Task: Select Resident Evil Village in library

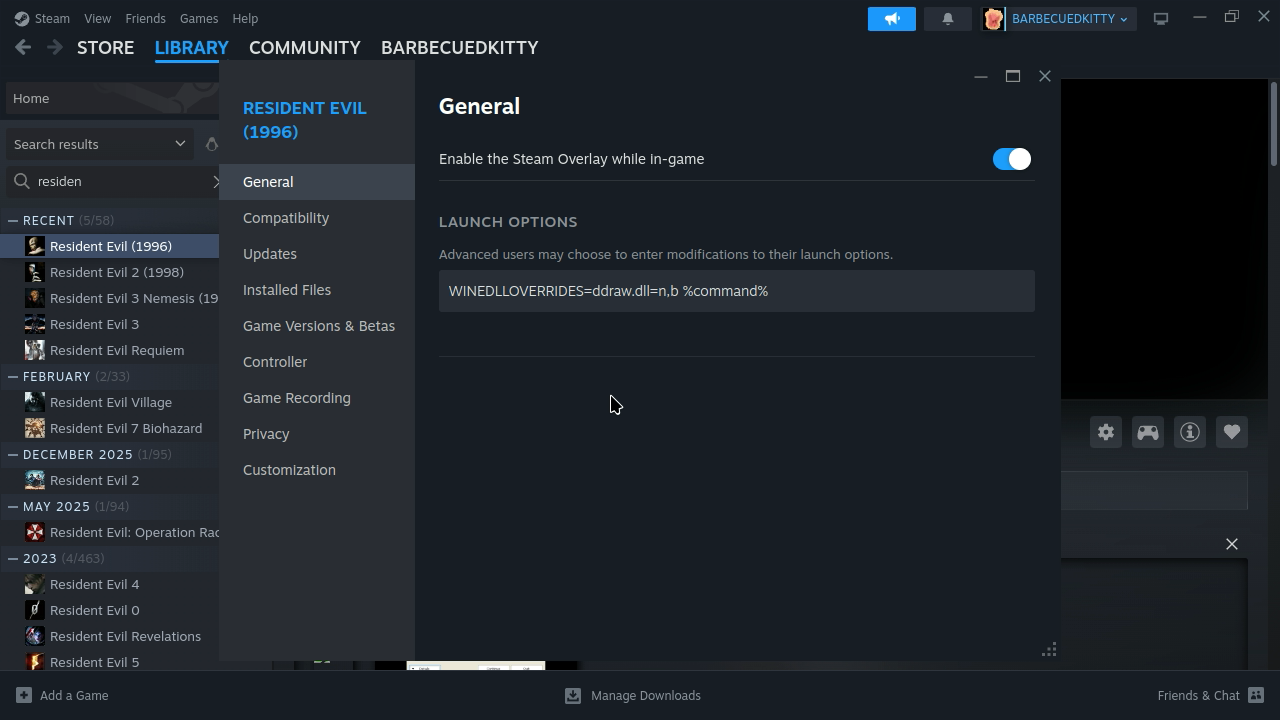Action: (x=110, y=402)
